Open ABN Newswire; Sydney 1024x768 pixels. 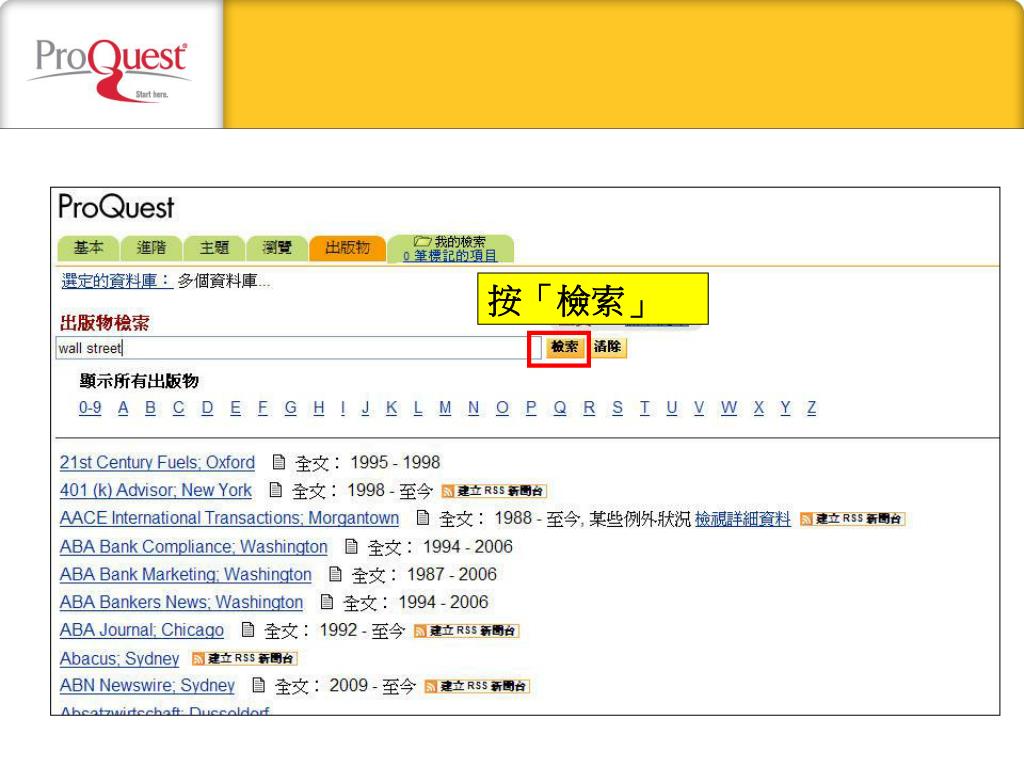point(147,686)
